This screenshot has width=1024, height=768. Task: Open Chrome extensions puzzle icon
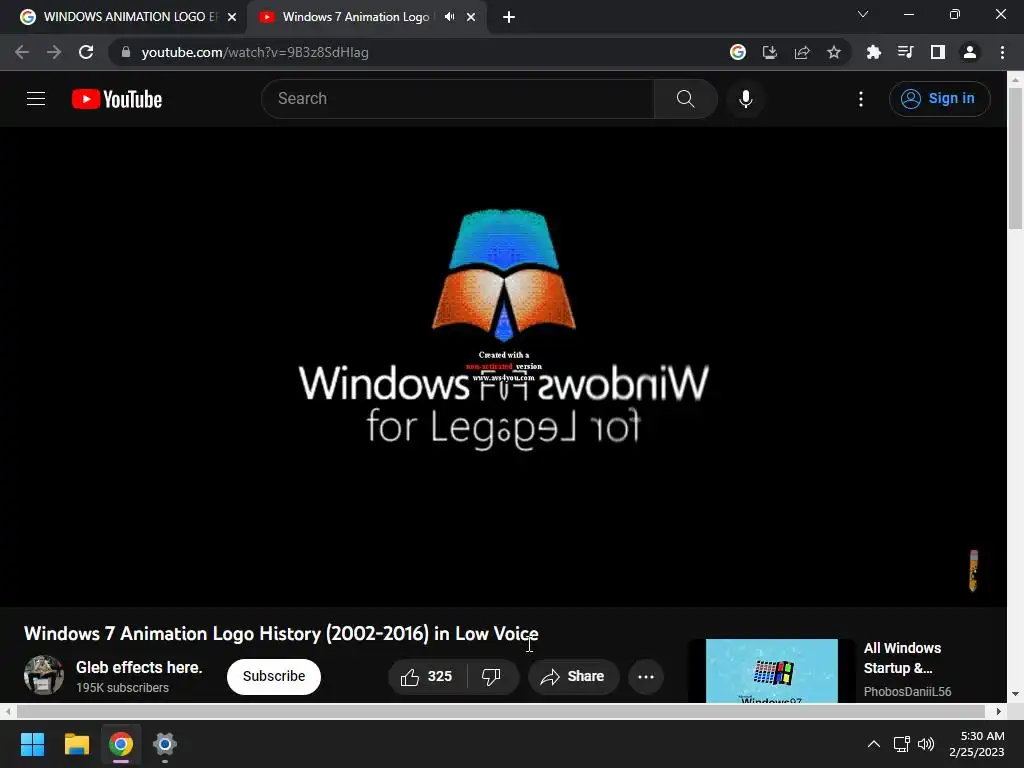(873, 52)
